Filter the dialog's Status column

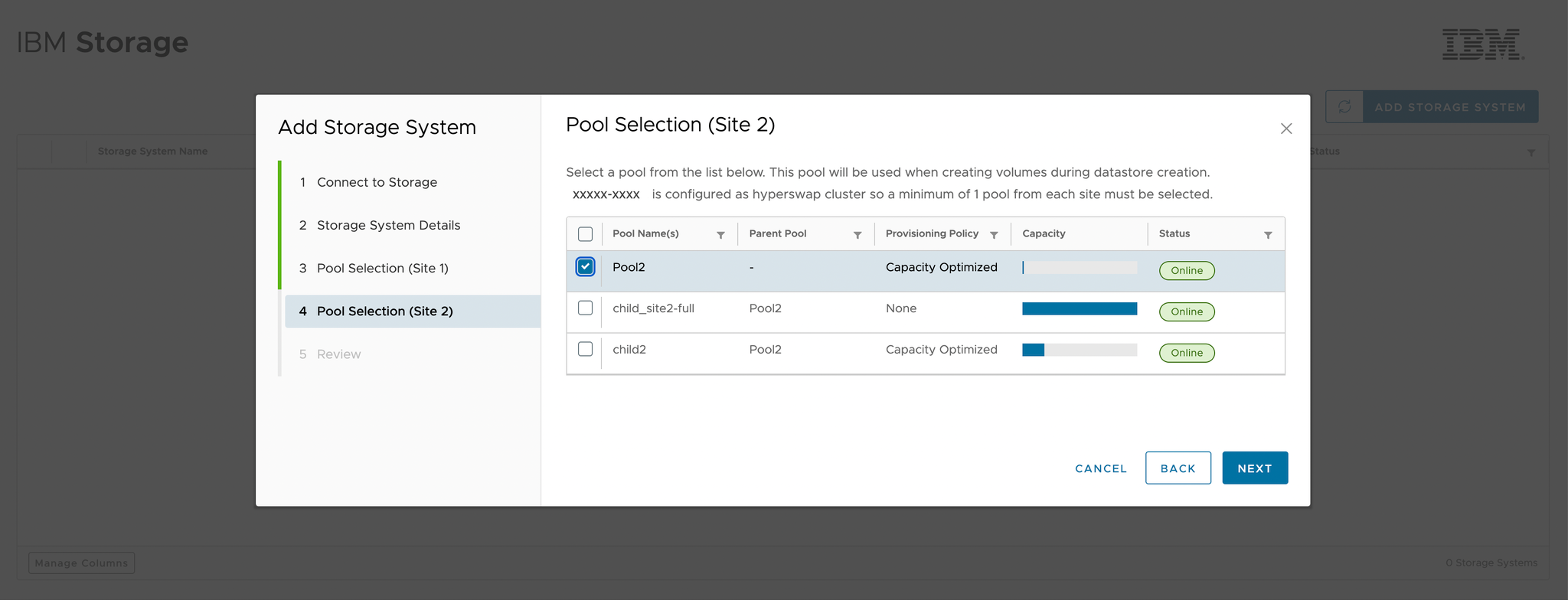click(x=1268, y=235)
